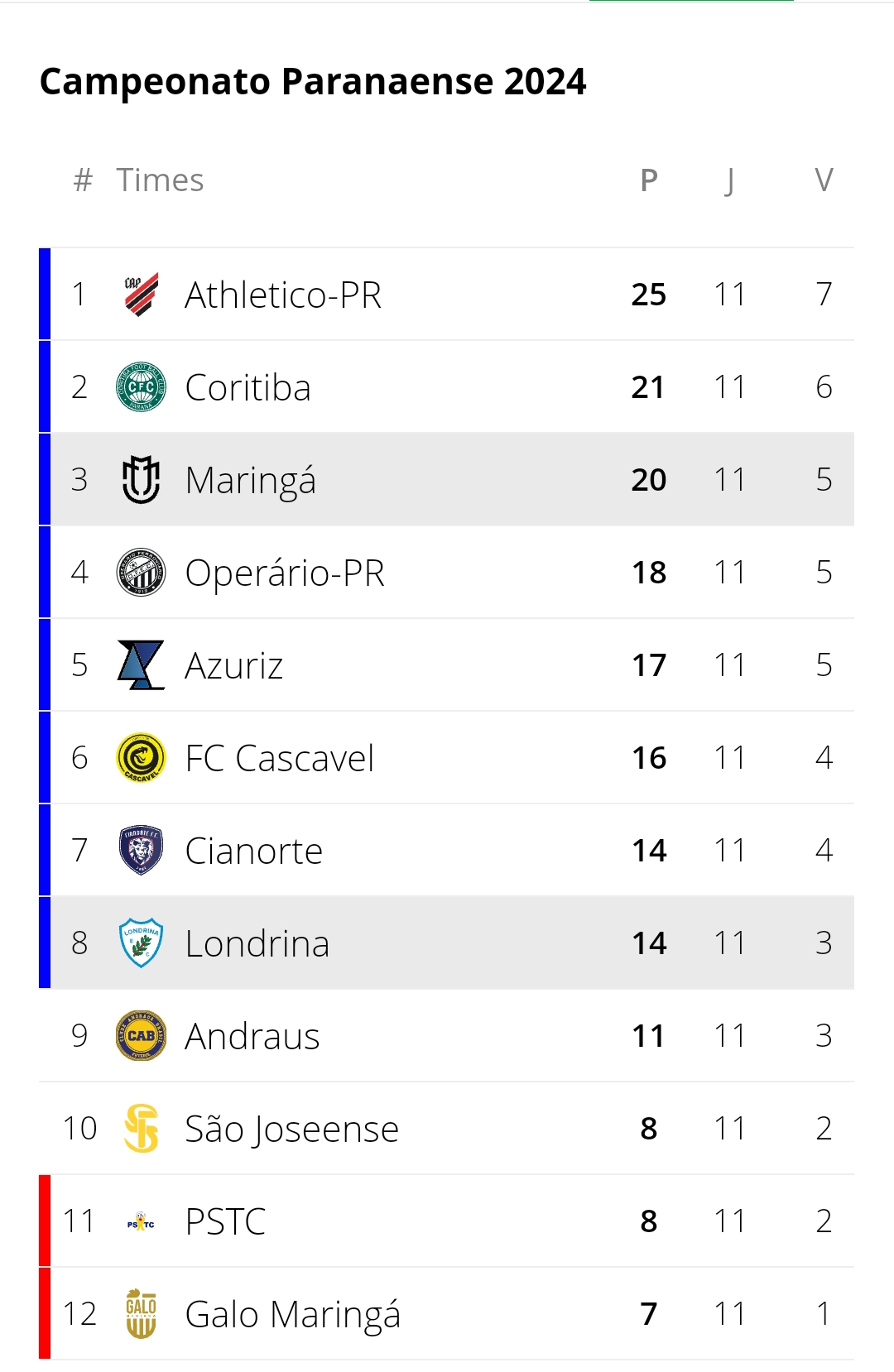The width and height of the screenshot is (894, 1372).
Task: Select the São Joseense yellow logo
Action: coord(141,1129)
